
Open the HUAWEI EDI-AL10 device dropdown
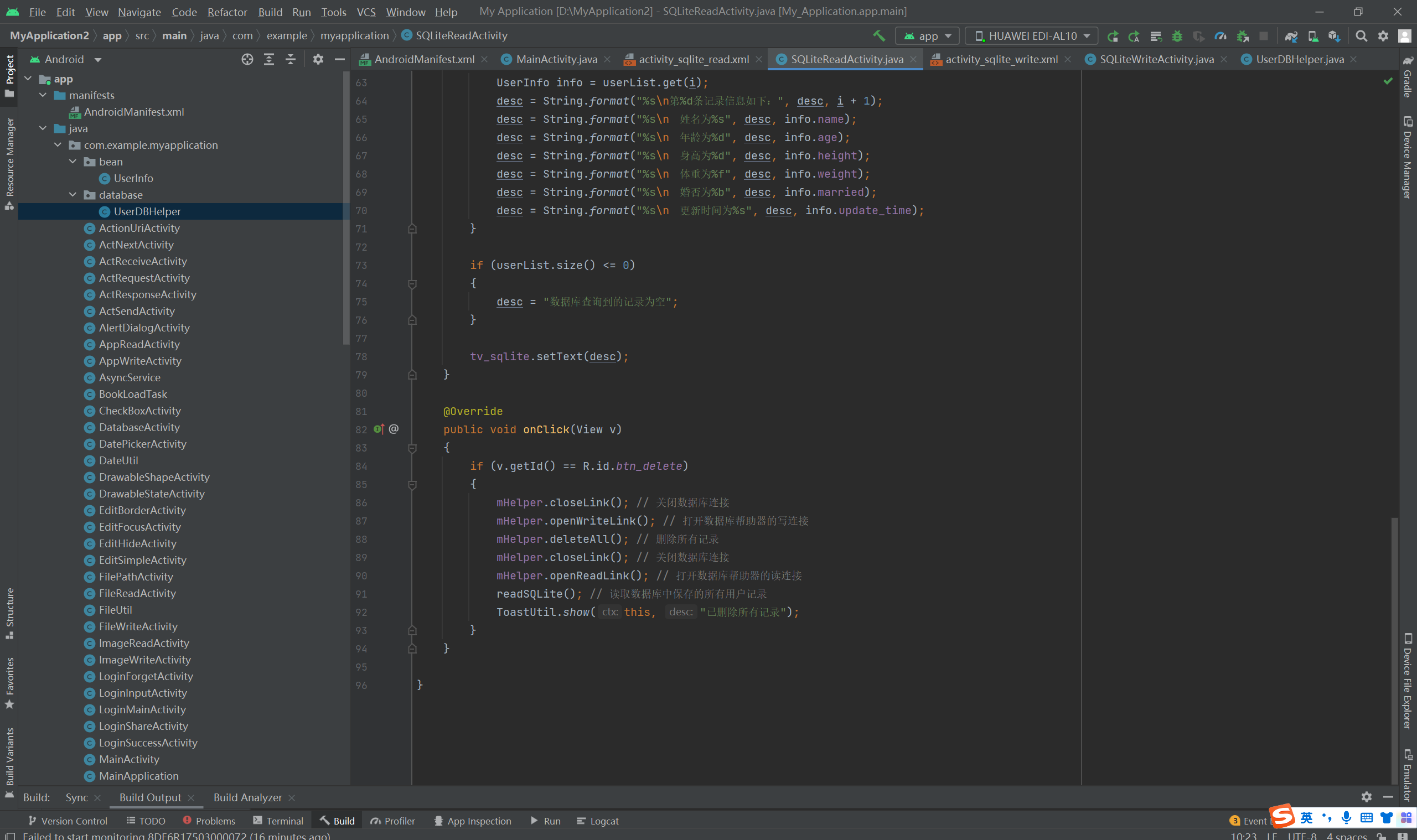point(1031,35)
